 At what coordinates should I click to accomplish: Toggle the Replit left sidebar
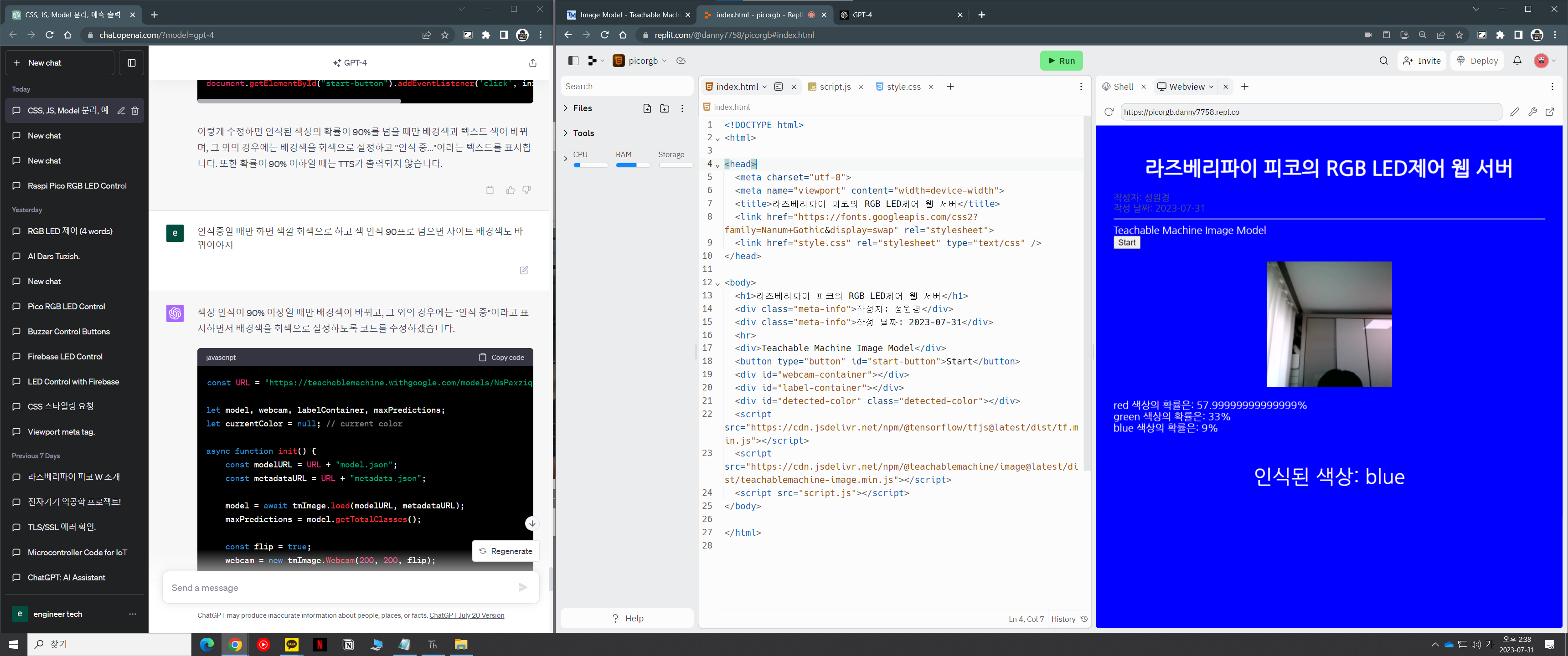click(573, 61)
